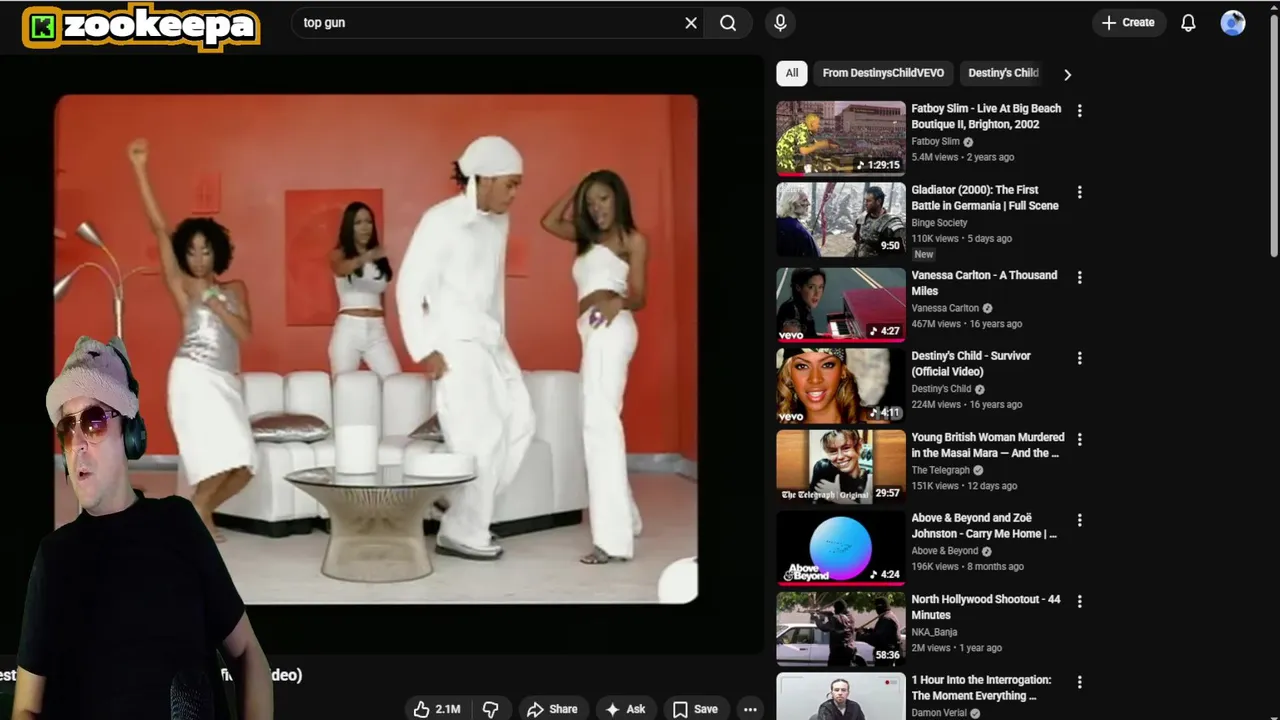Open 'Destiny's Child - Survivor' title link
This screenshot has height=720, width=1280.
pyautogui.click(x=971, y=363)
